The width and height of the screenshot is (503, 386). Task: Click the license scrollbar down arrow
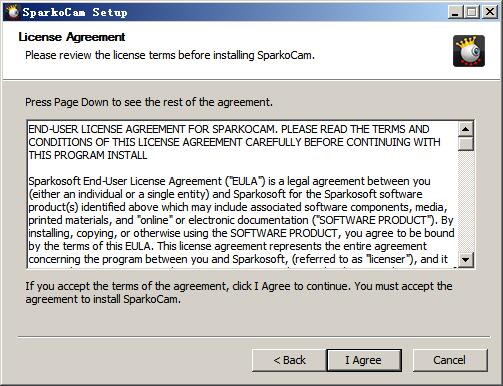[x=466, y=259]
